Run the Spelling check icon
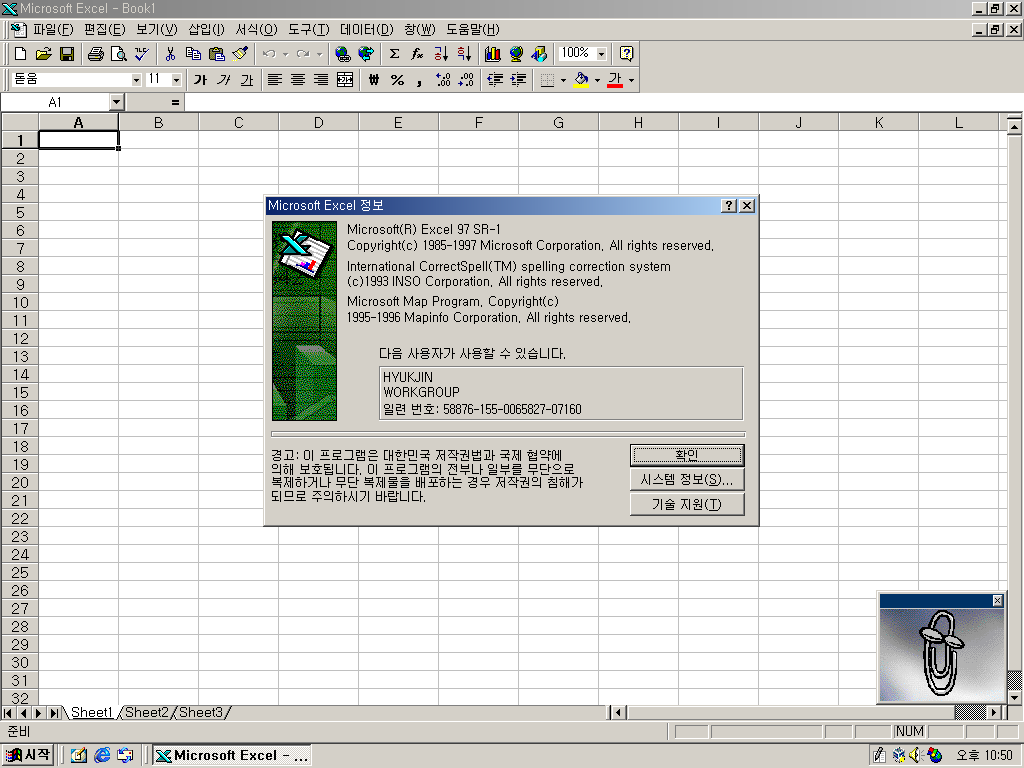Viewport: 1024px width, 768px height. coord(142,54)
